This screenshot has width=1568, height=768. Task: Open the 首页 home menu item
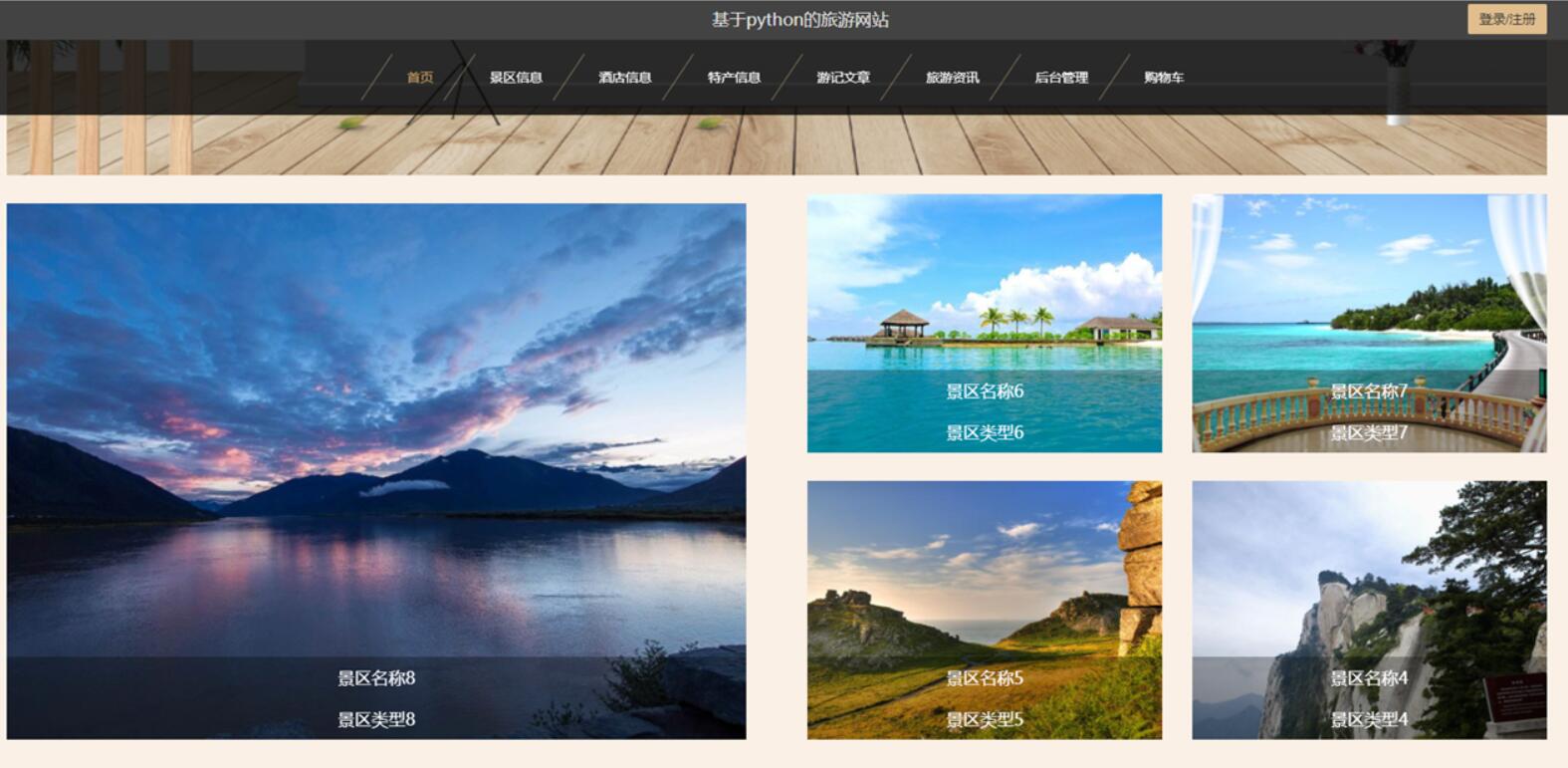point(420,78)
